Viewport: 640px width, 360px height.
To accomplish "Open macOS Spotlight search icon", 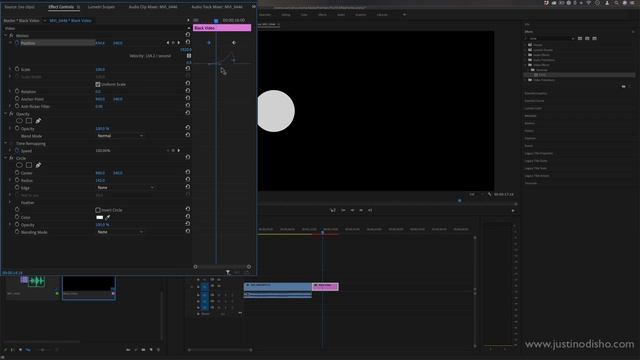I will [616, 3].
